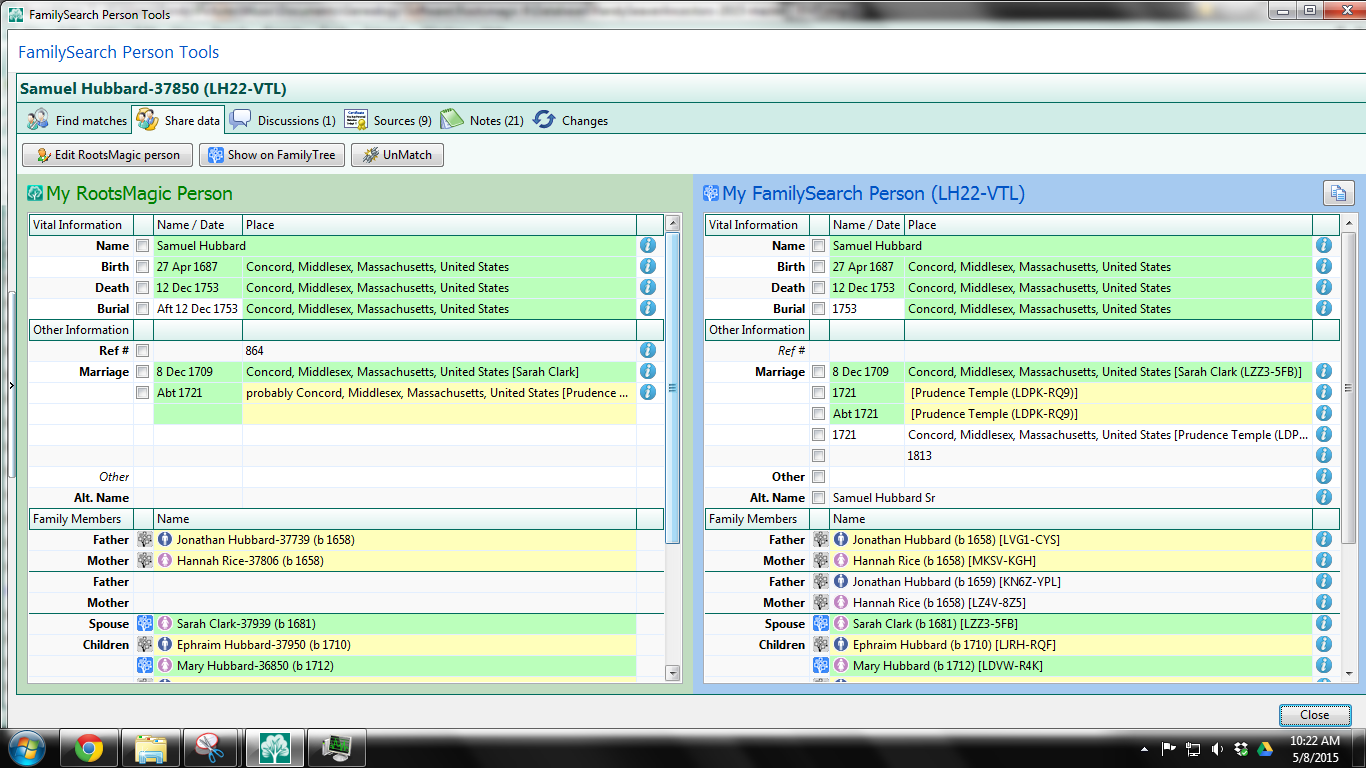Click the RootsMagic burial date Aft 12 Dec 1753
Image resolution: width=1366 pixels, height=768 pixels.
tap(197, 309)
